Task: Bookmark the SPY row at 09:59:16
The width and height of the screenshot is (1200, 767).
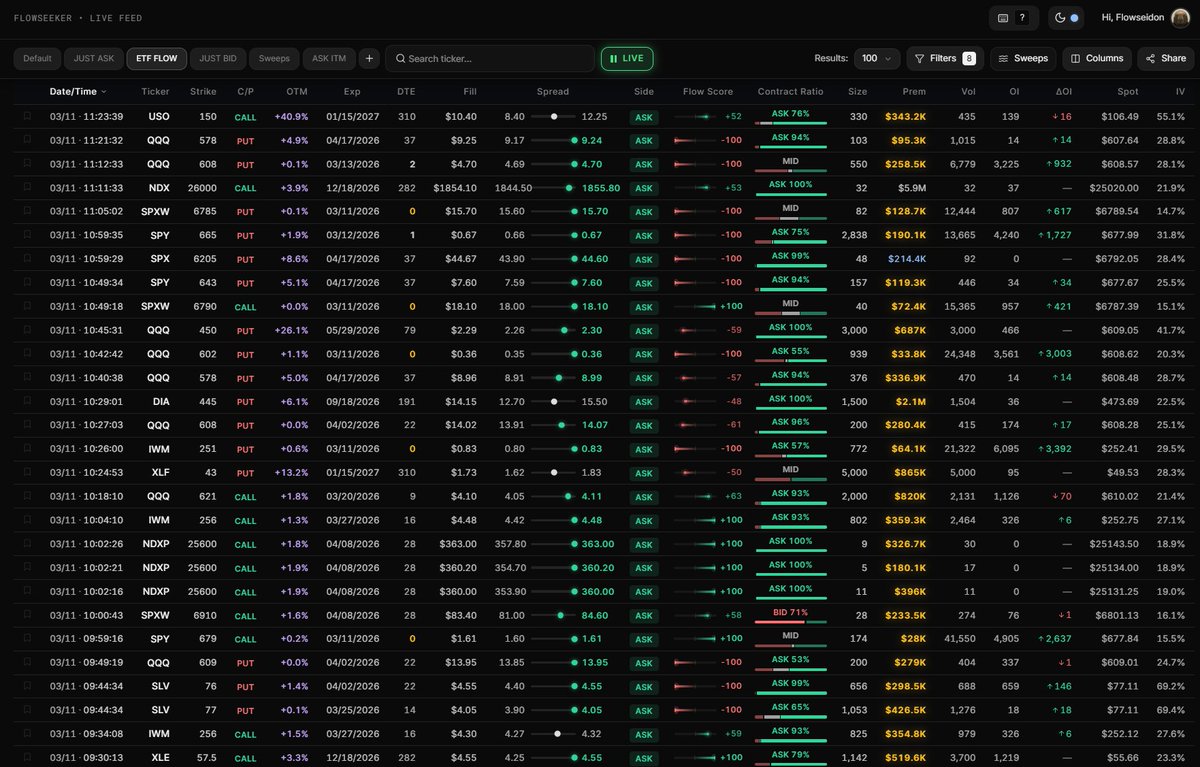Action: coord(28,638)
